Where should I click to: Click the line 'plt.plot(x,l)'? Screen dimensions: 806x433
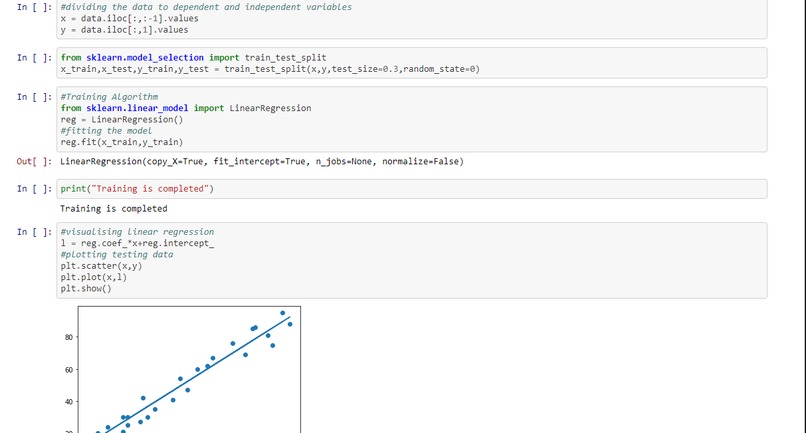point(94,277)
